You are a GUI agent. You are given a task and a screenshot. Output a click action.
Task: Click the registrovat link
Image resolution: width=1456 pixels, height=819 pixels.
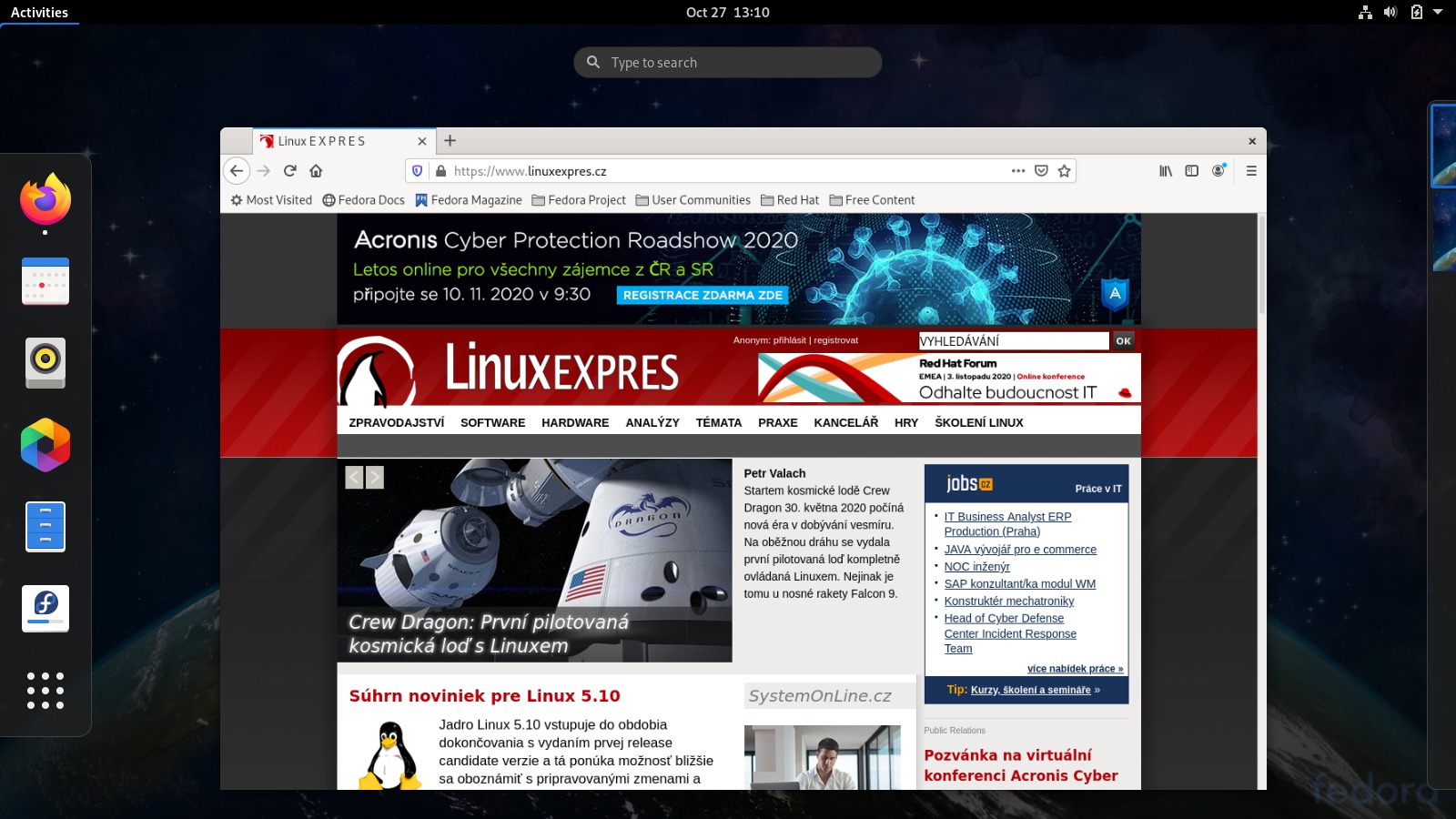point(835,340)
